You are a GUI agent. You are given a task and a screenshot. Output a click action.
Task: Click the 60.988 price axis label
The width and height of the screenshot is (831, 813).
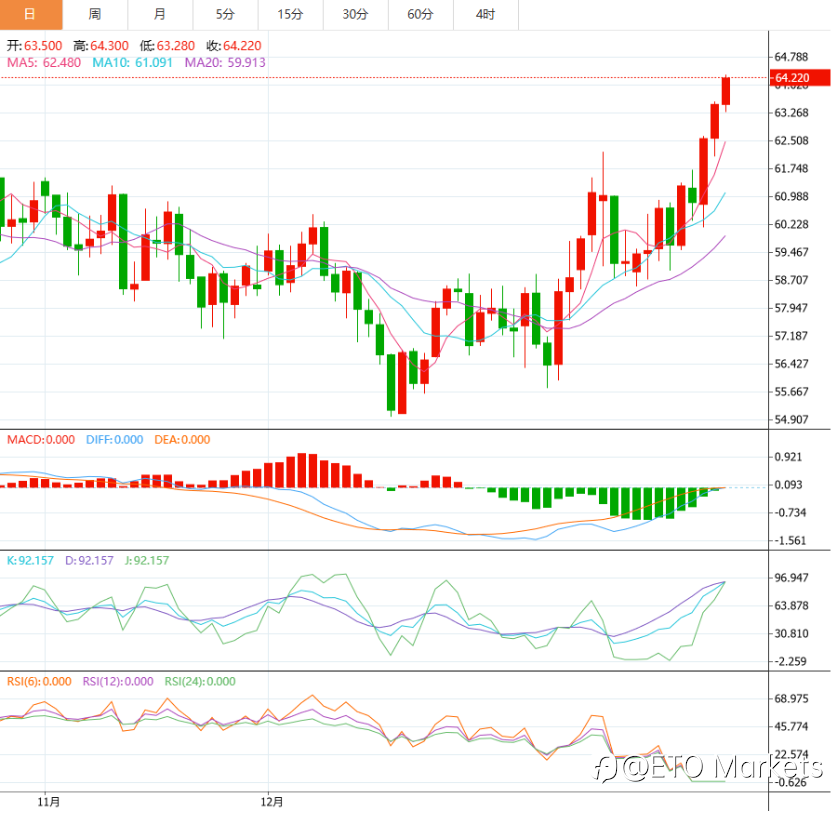(791, 197)
